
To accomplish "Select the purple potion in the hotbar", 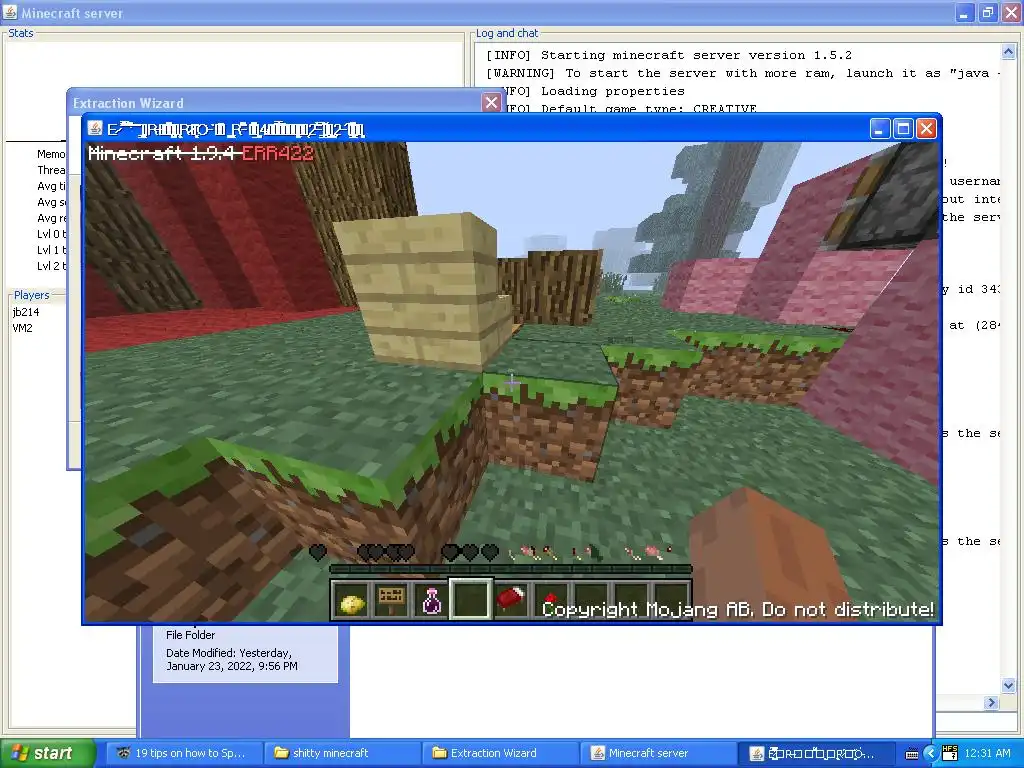I will pos(431,600).
